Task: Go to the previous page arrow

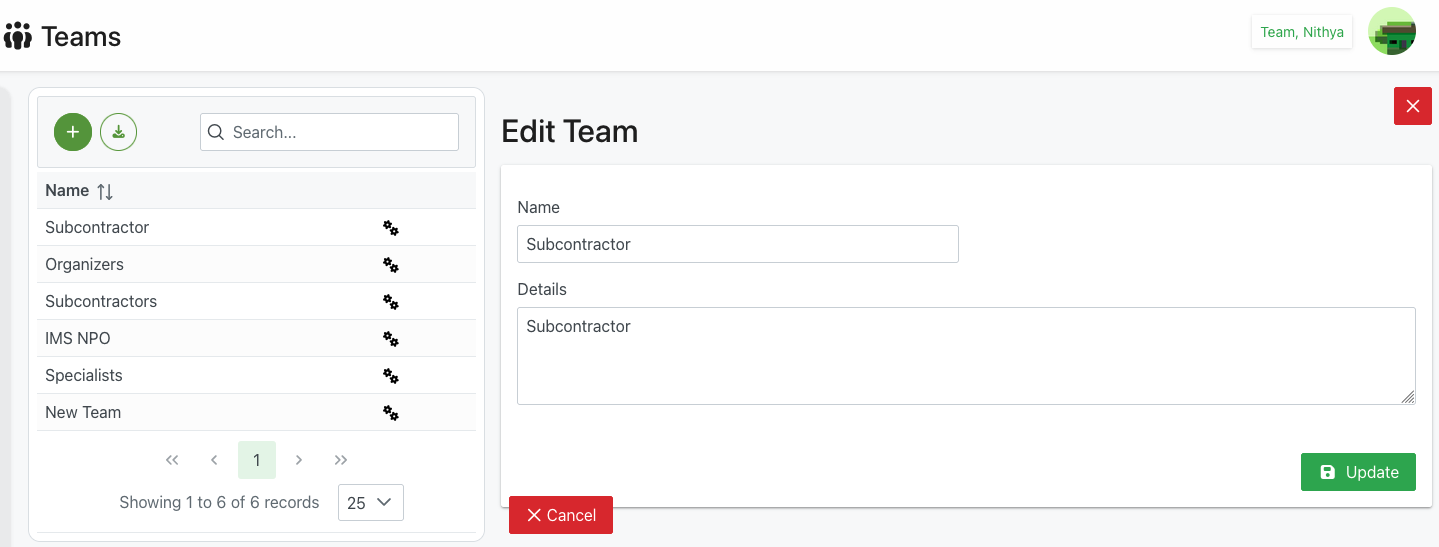Action: coord(214,460)
